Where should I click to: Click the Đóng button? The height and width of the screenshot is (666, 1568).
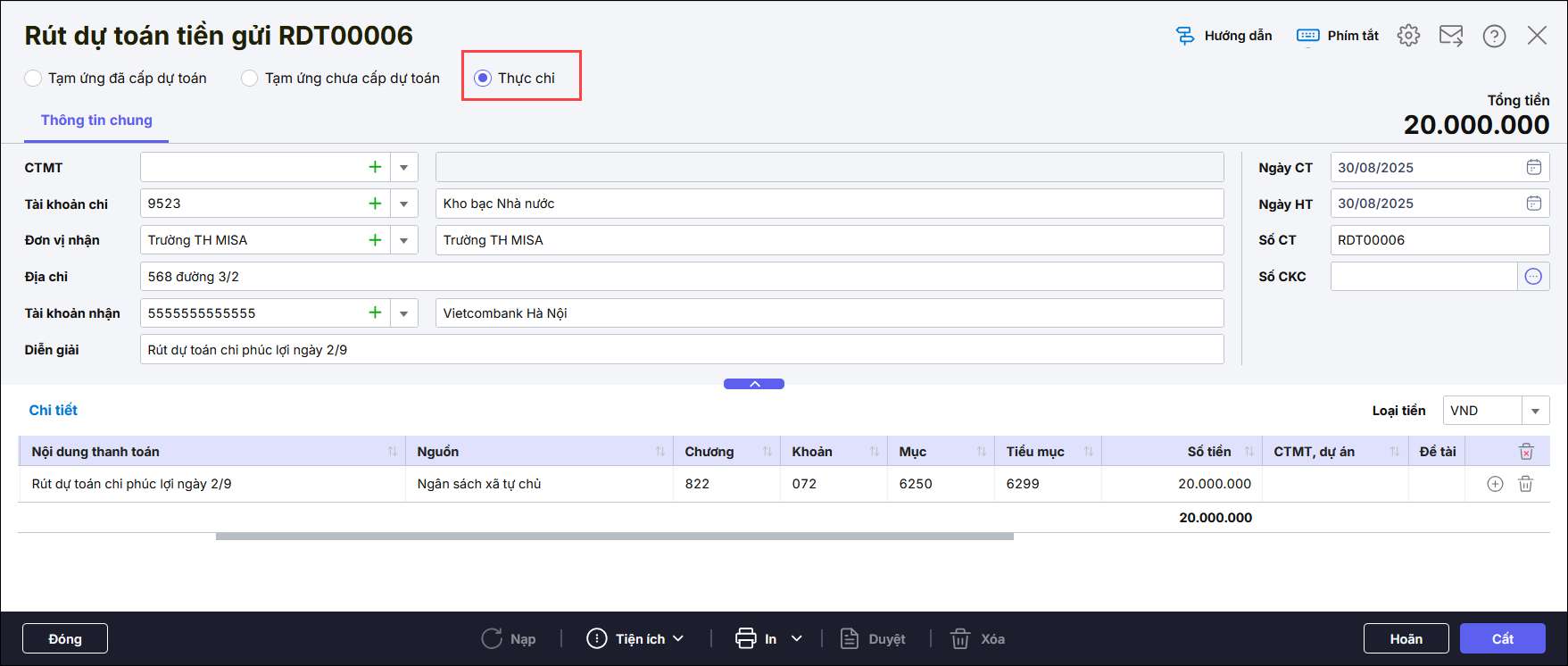pyautogui.click(x=65, y=639)
